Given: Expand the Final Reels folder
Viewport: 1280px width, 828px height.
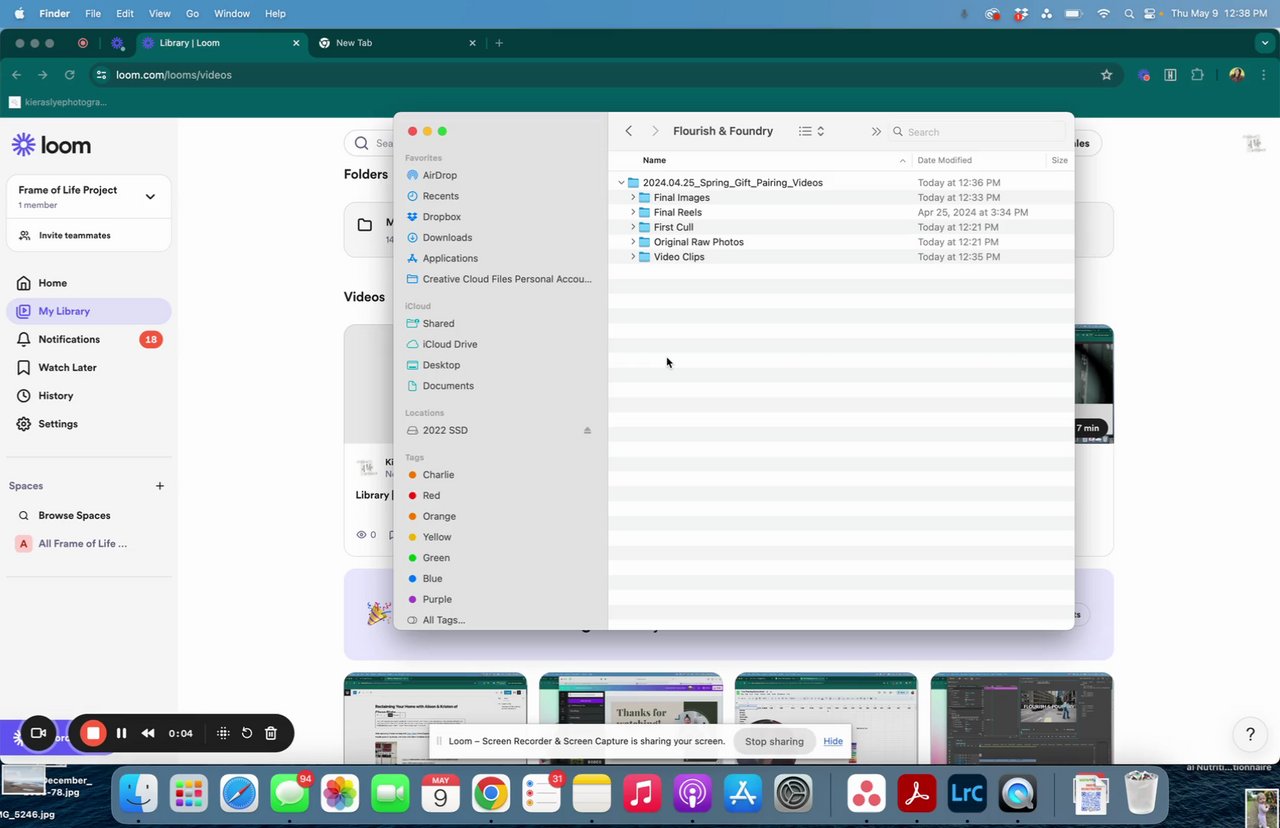Looking at the screenshot, I should tap(633, 212).
